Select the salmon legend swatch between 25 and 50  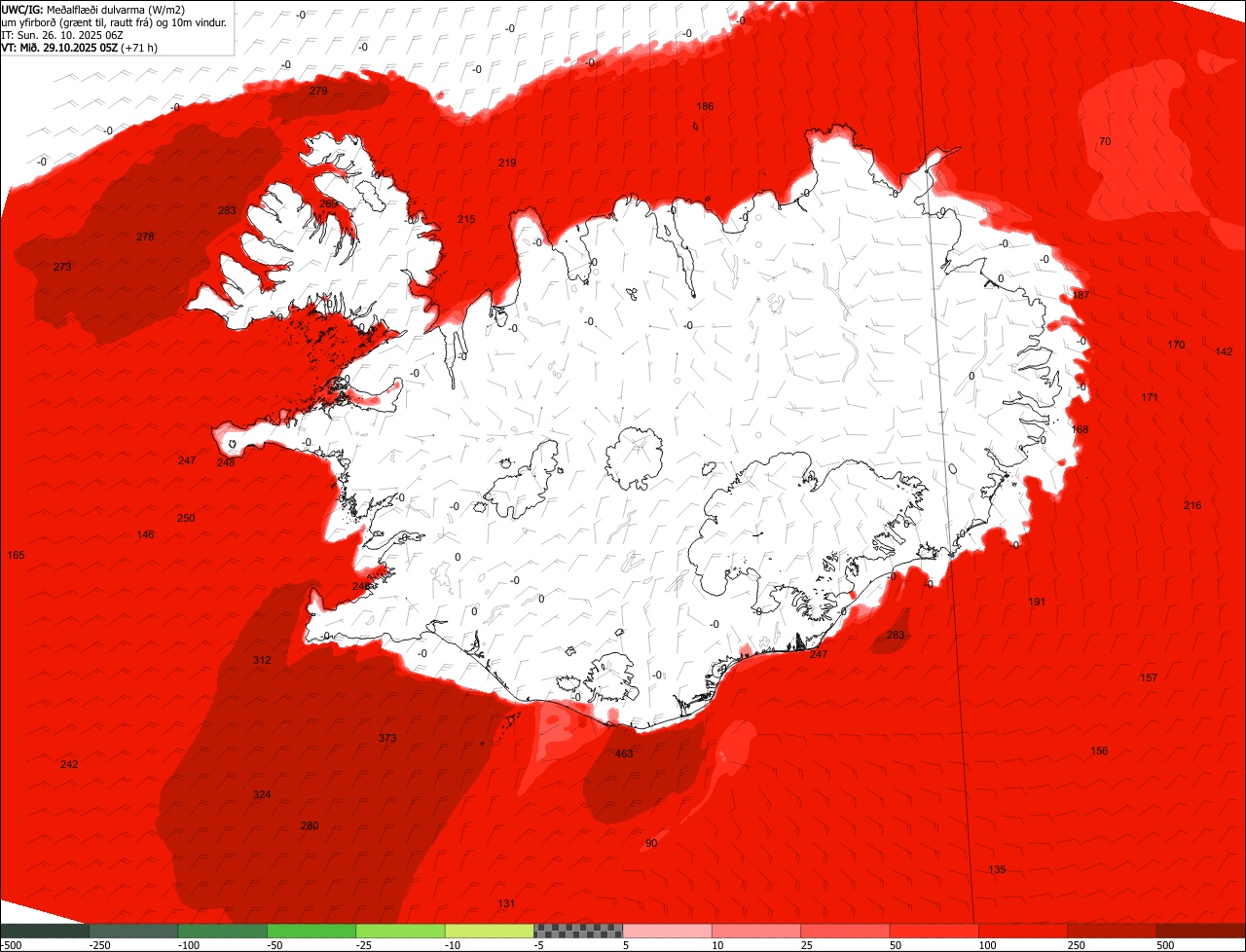[x=846, y=931]
